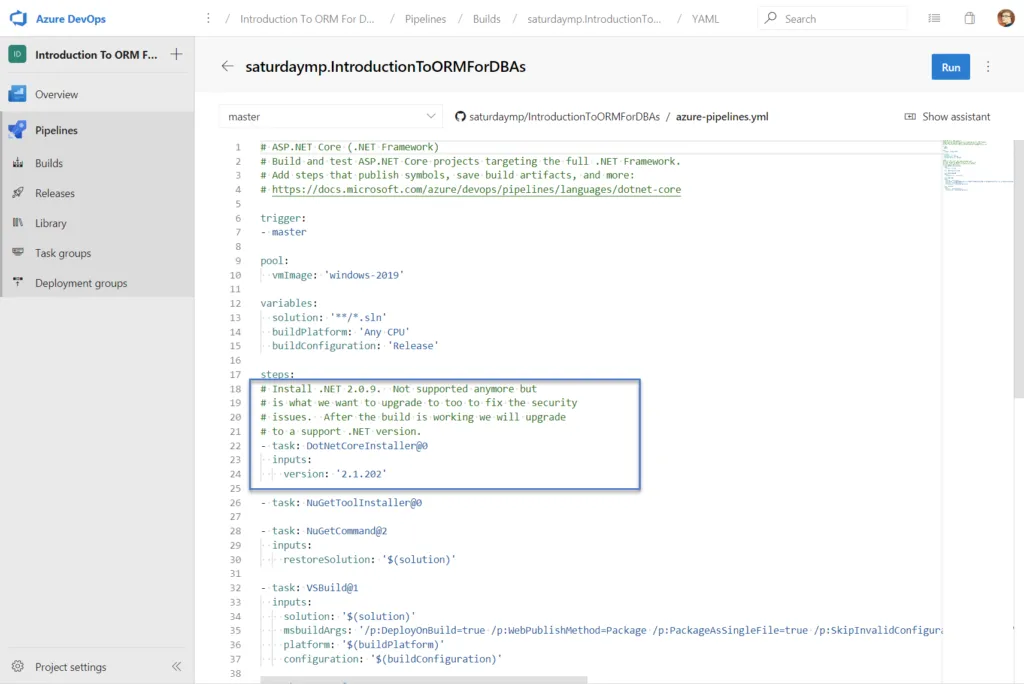Viewport: 1024px width, 684px height.
Task: Open the docs.microsoft.com URL in the YAML
Action: click(476, 189)
